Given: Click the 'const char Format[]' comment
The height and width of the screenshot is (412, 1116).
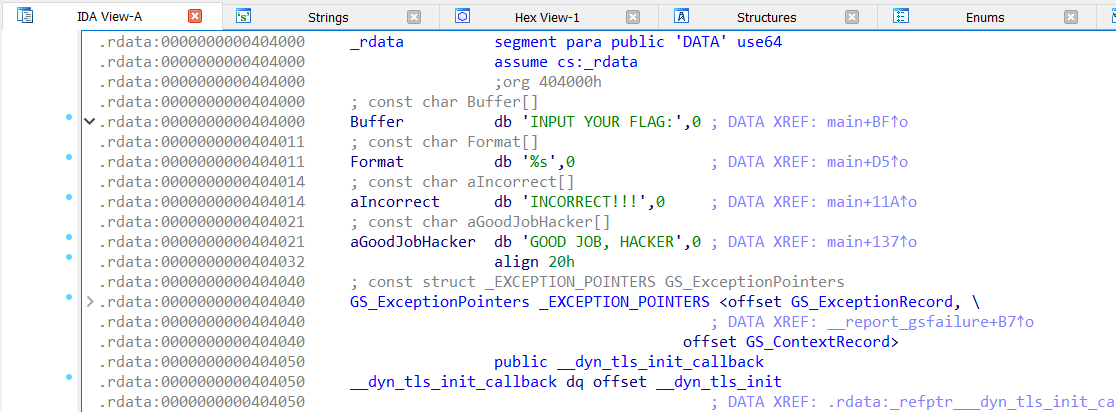Looking at the screenshot, I should click(444, 142).
